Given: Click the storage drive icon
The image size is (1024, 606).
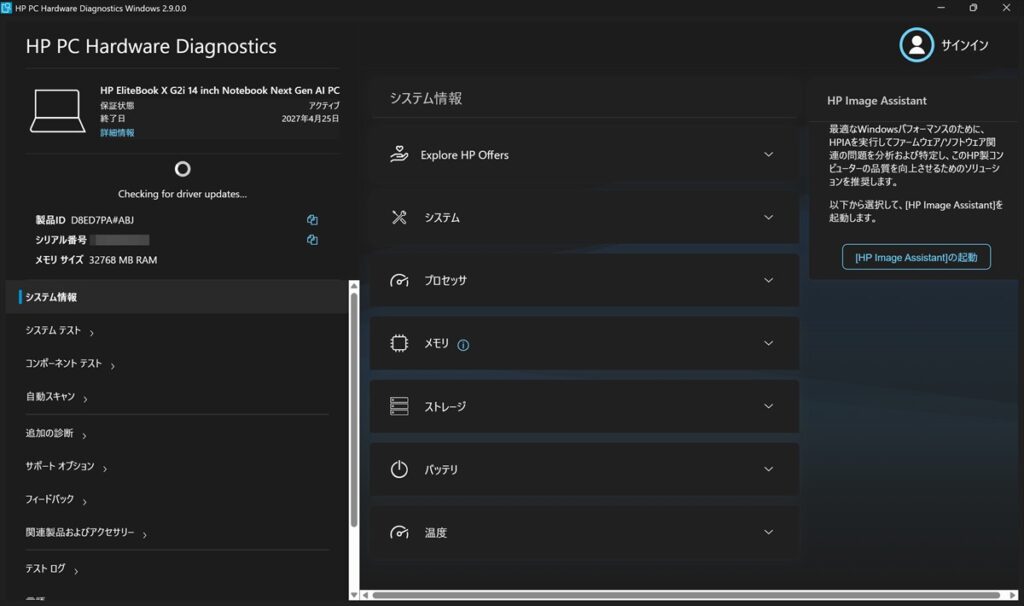Looking at the screenshot, I should [399, 406].
